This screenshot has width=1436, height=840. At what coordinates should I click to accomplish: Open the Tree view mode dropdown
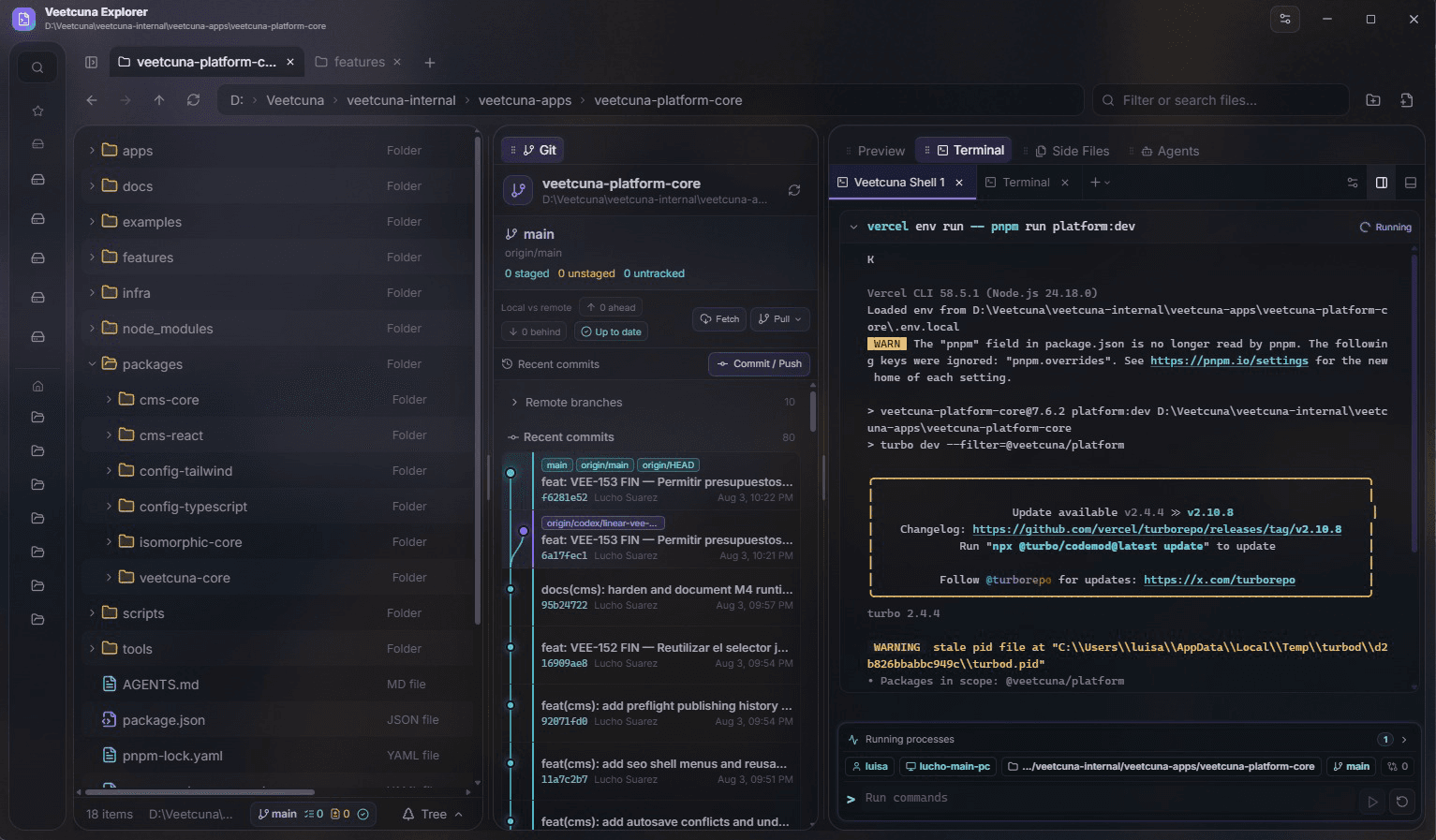pos(433,814)
